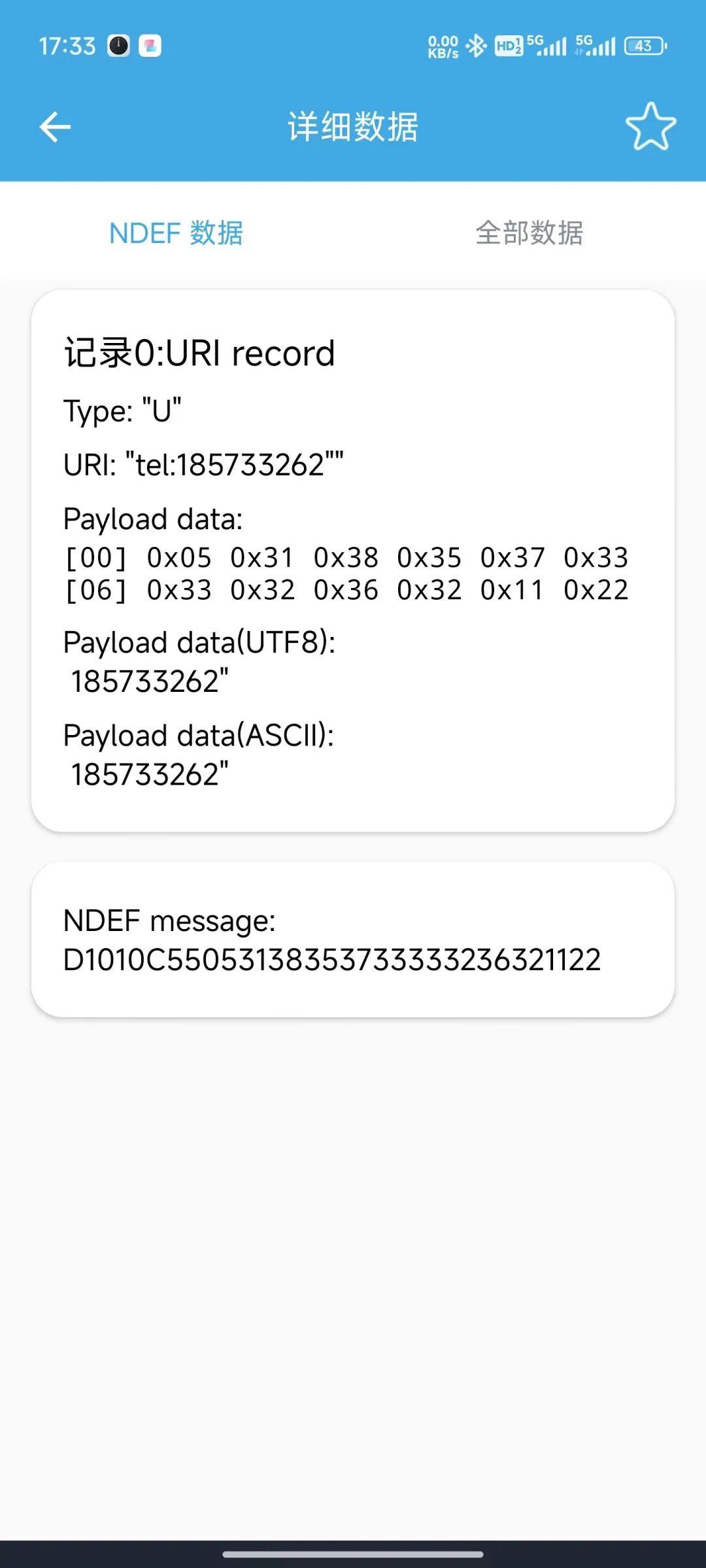This screenshot has width=706, height=1568.
Task: Tap the Payload data(UTF8) value
Action: click(x=150, y=681)
